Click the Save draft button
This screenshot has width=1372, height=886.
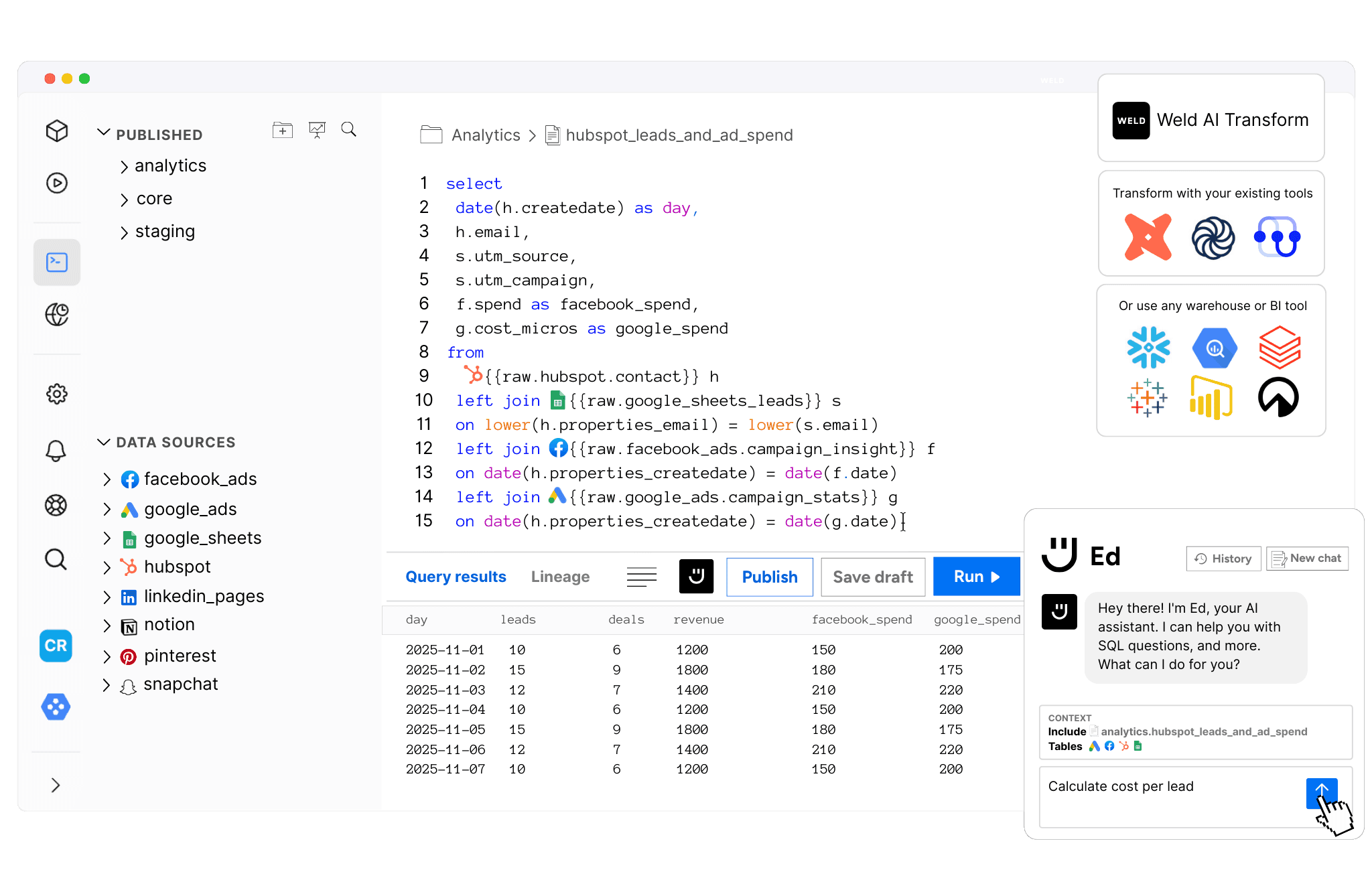click(x=872, y=577)
